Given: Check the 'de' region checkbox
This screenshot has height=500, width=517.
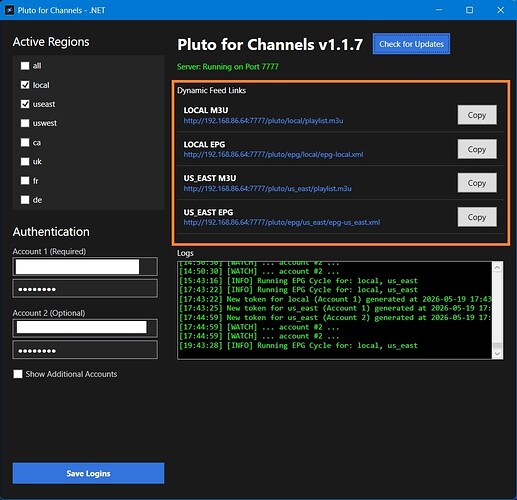Looking at the screenshot, I should [x=25, y=200].
